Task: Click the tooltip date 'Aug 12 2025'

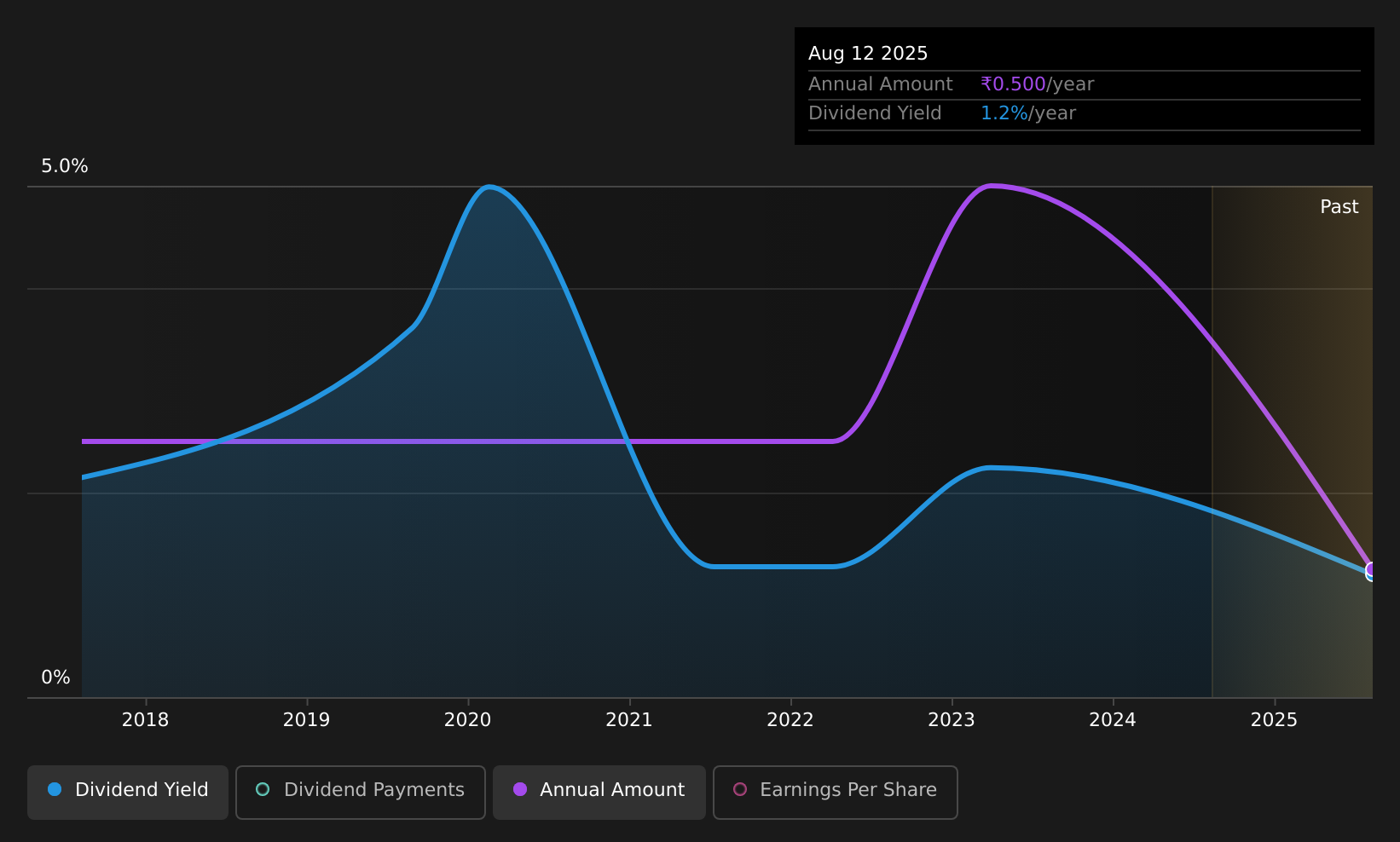Action: [868, 54]
